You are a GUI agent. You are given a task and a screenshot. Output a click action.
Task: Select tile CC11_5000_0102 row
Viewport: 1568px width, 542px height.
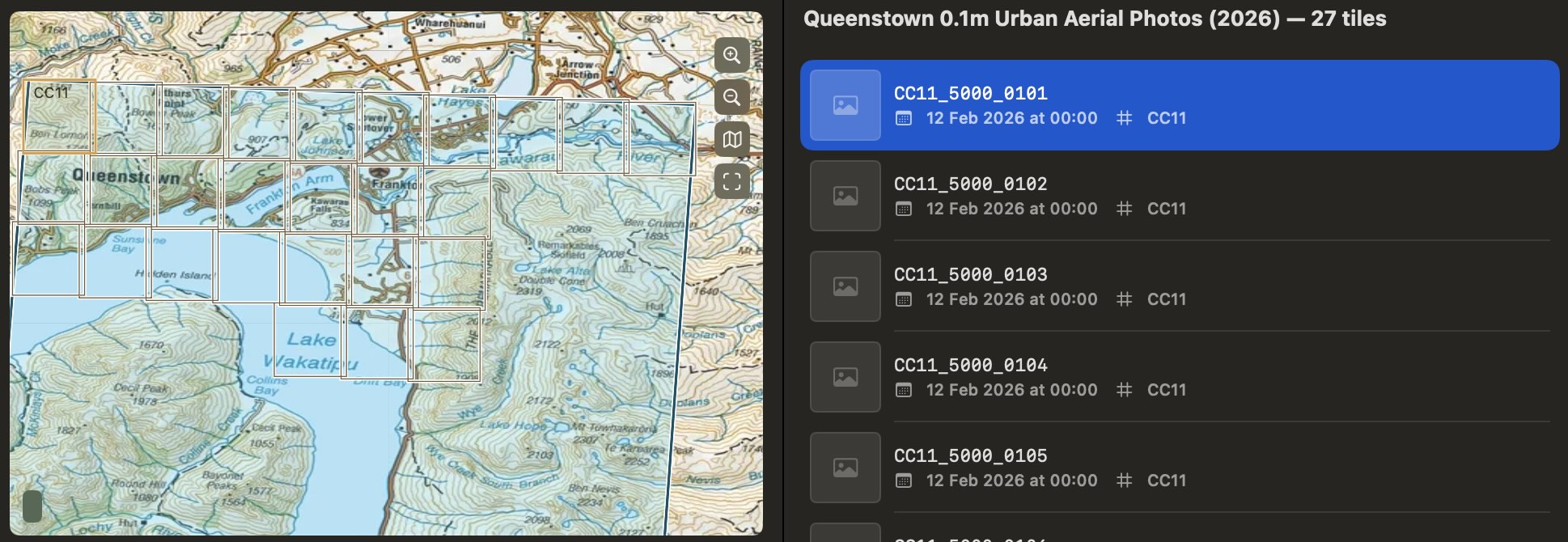point(1180,196)
